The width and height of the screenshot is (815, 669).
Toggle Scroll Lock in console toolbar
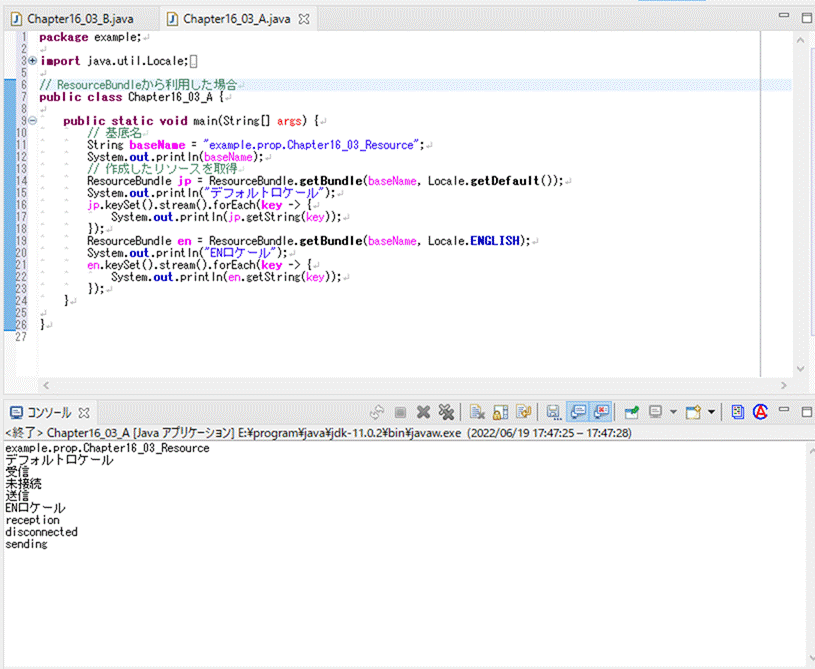(501, 412)
